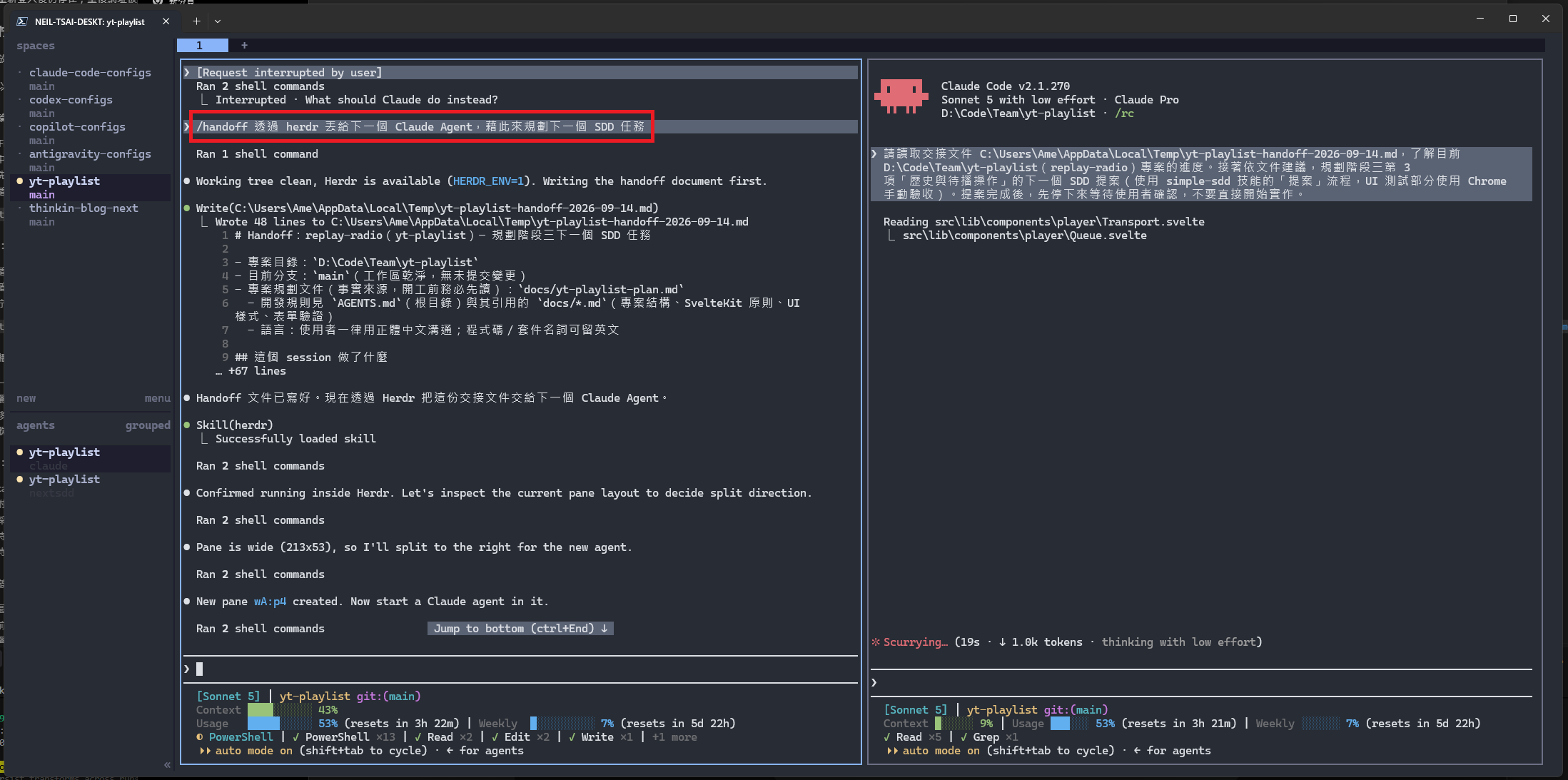Close the NEIL-TSAI-DESKT: yt-playlist tab

[166, 21]
